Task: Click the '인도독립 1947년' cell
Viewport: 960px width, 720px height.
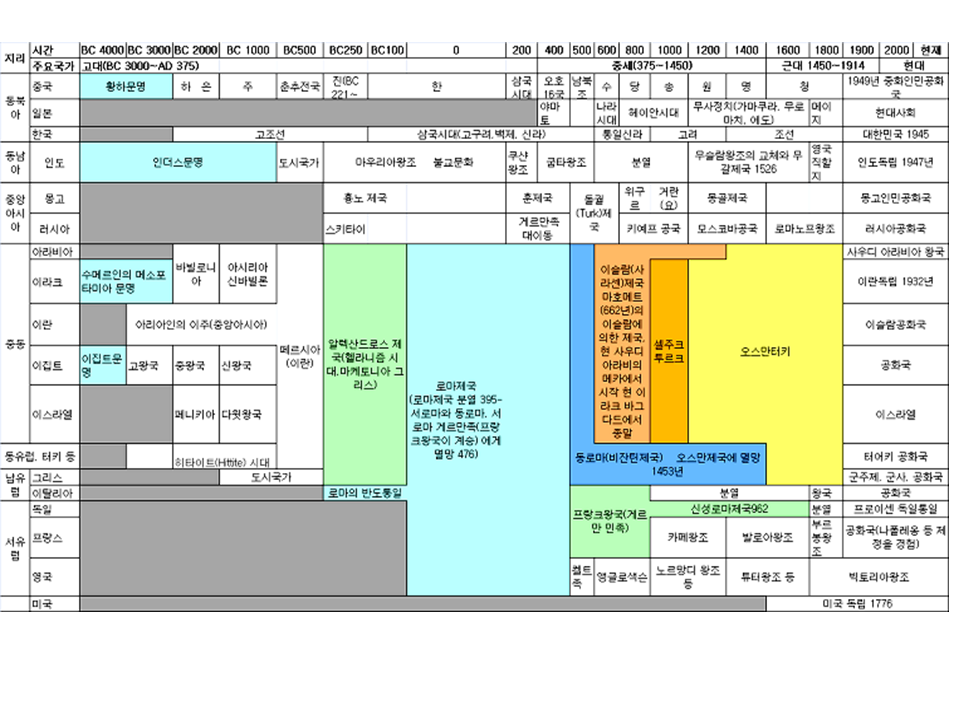Action: coord(895,162)
